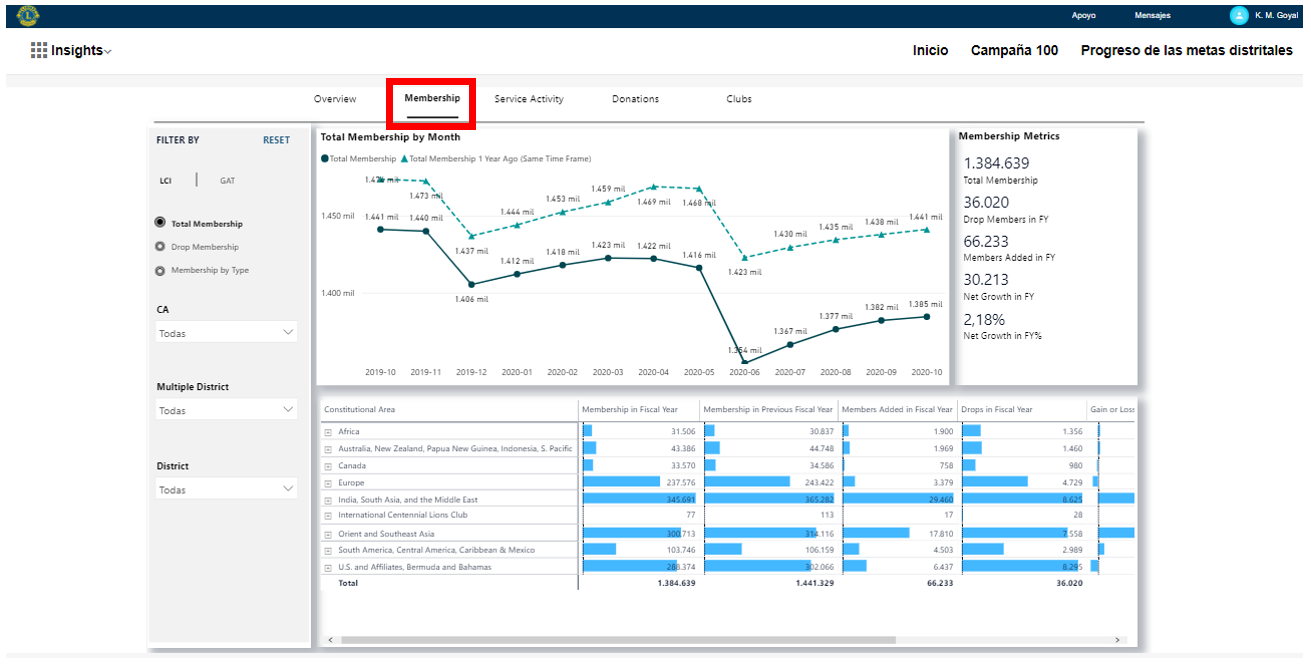Click the Total Membership 1 Year Ago legend triangle

404,159
